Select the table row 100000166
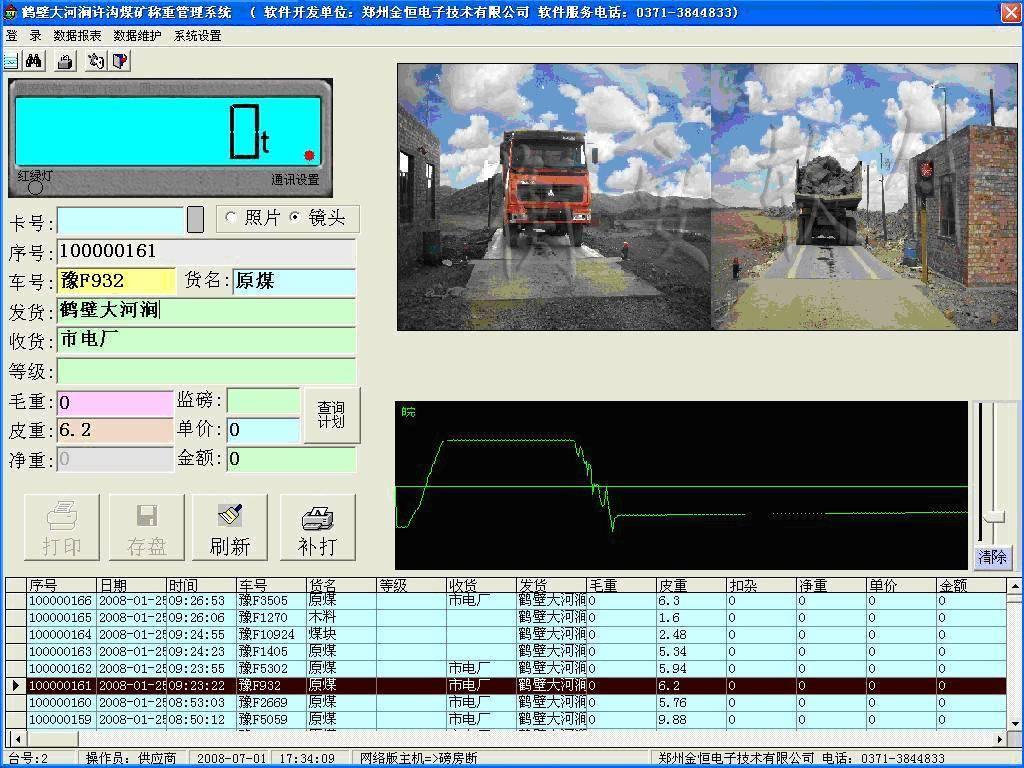1024x768 pixels. tap(506, 600)
